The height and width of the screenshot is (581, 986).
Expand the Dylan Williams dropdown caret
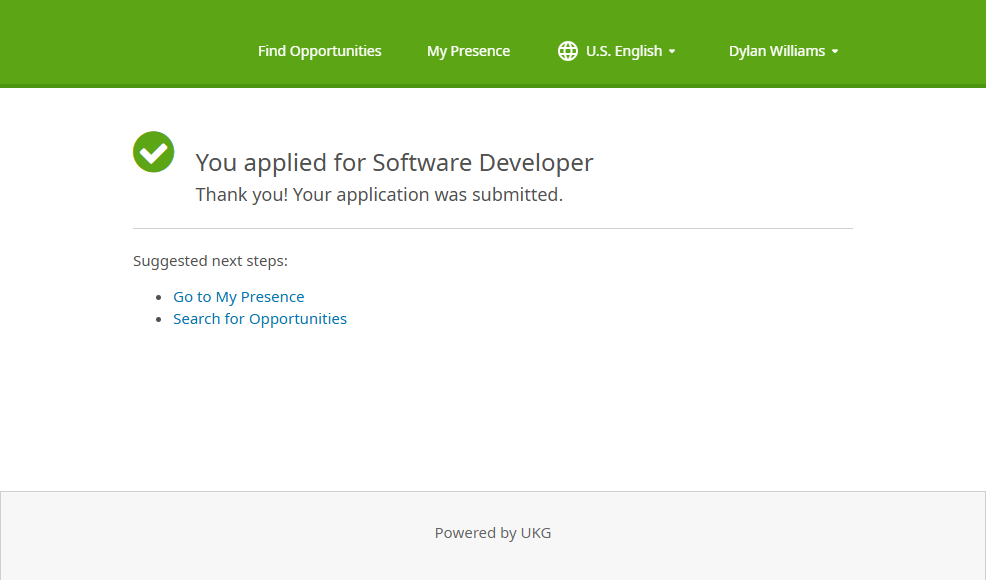[835, 52]
